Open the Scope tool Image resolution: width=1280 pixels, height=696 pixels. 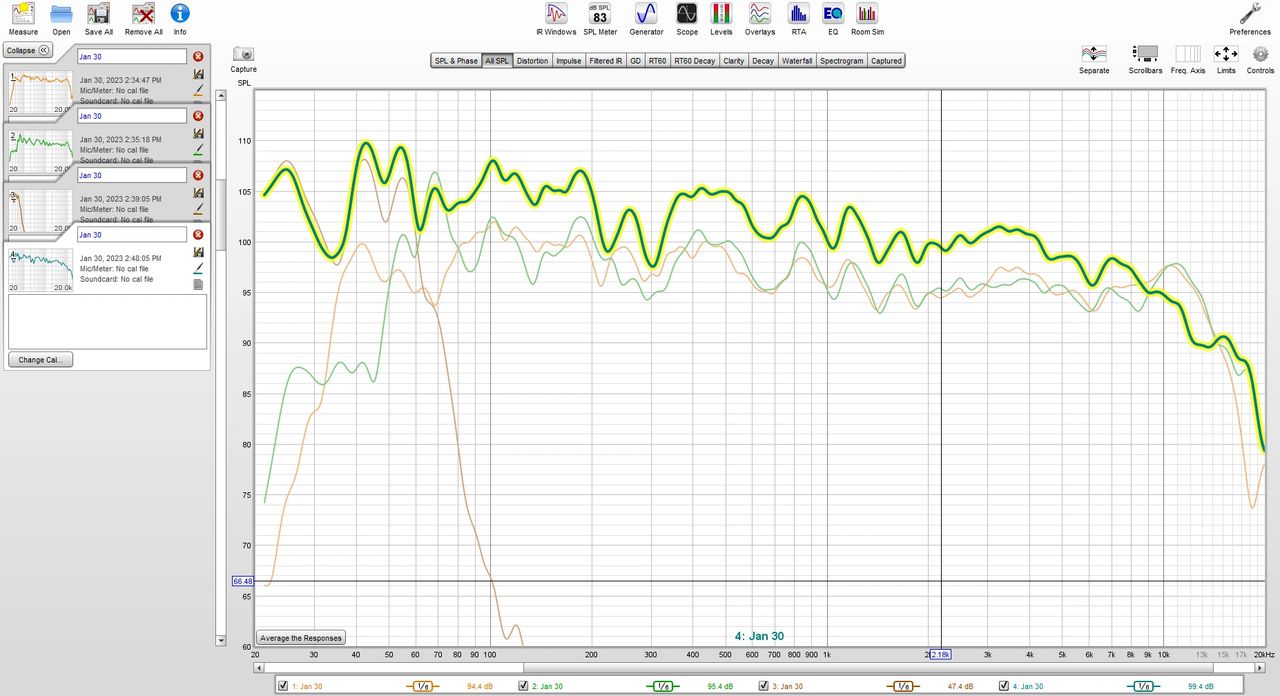click(687, 19)
